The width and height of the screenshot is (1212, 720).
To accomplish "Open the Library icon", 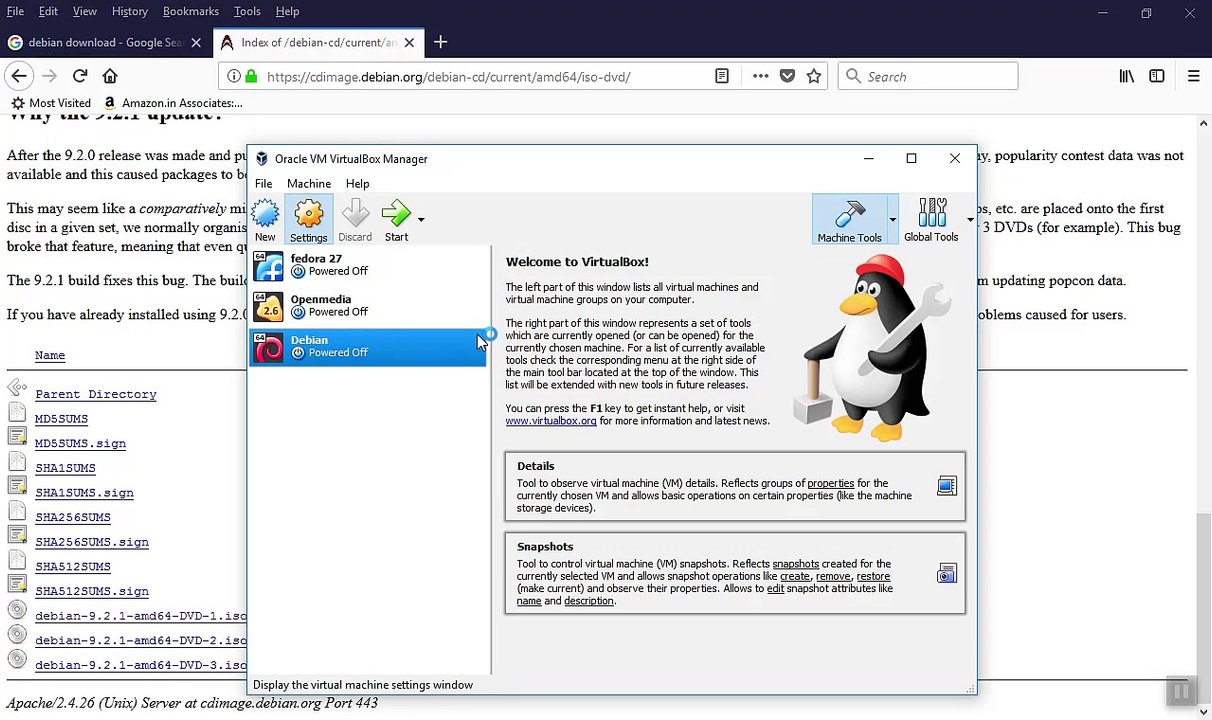I will (1127, 76).
